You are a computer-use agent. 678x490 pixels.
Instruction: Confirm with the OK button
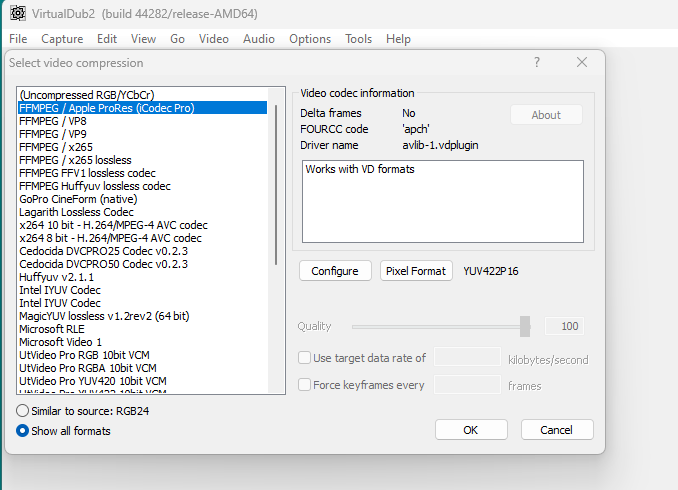(471, 430)
